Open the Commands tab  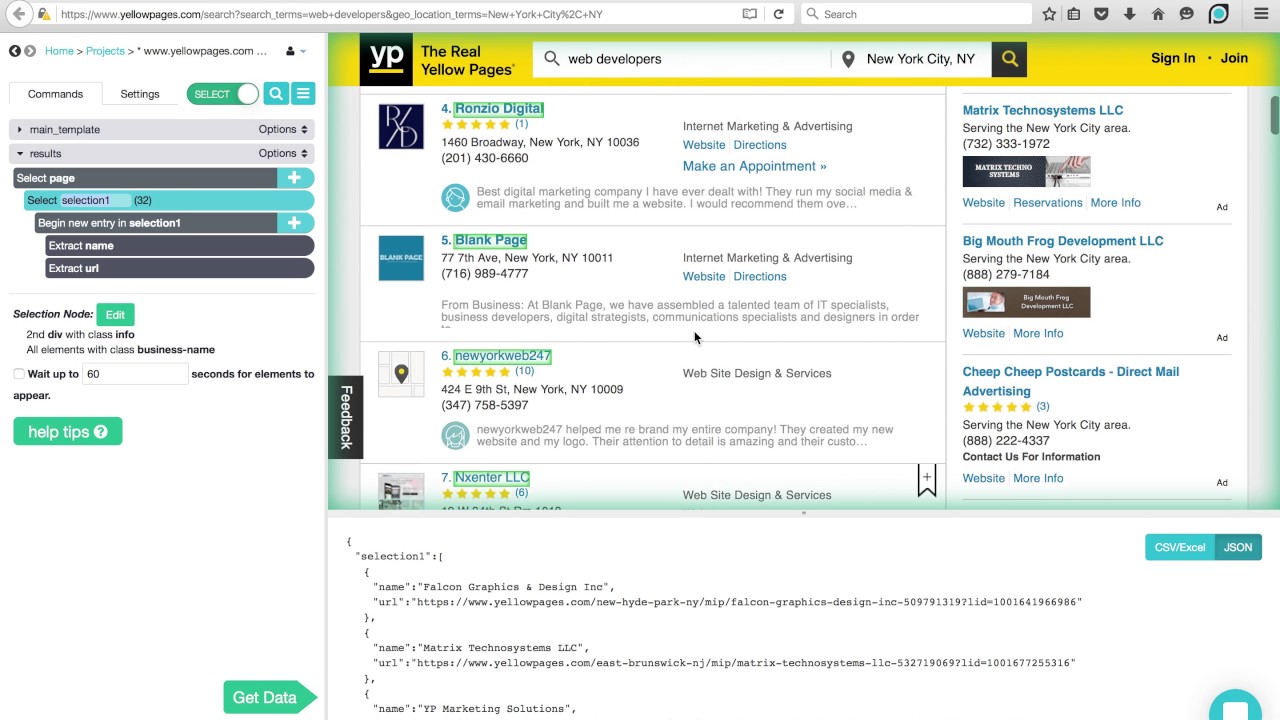55,94
